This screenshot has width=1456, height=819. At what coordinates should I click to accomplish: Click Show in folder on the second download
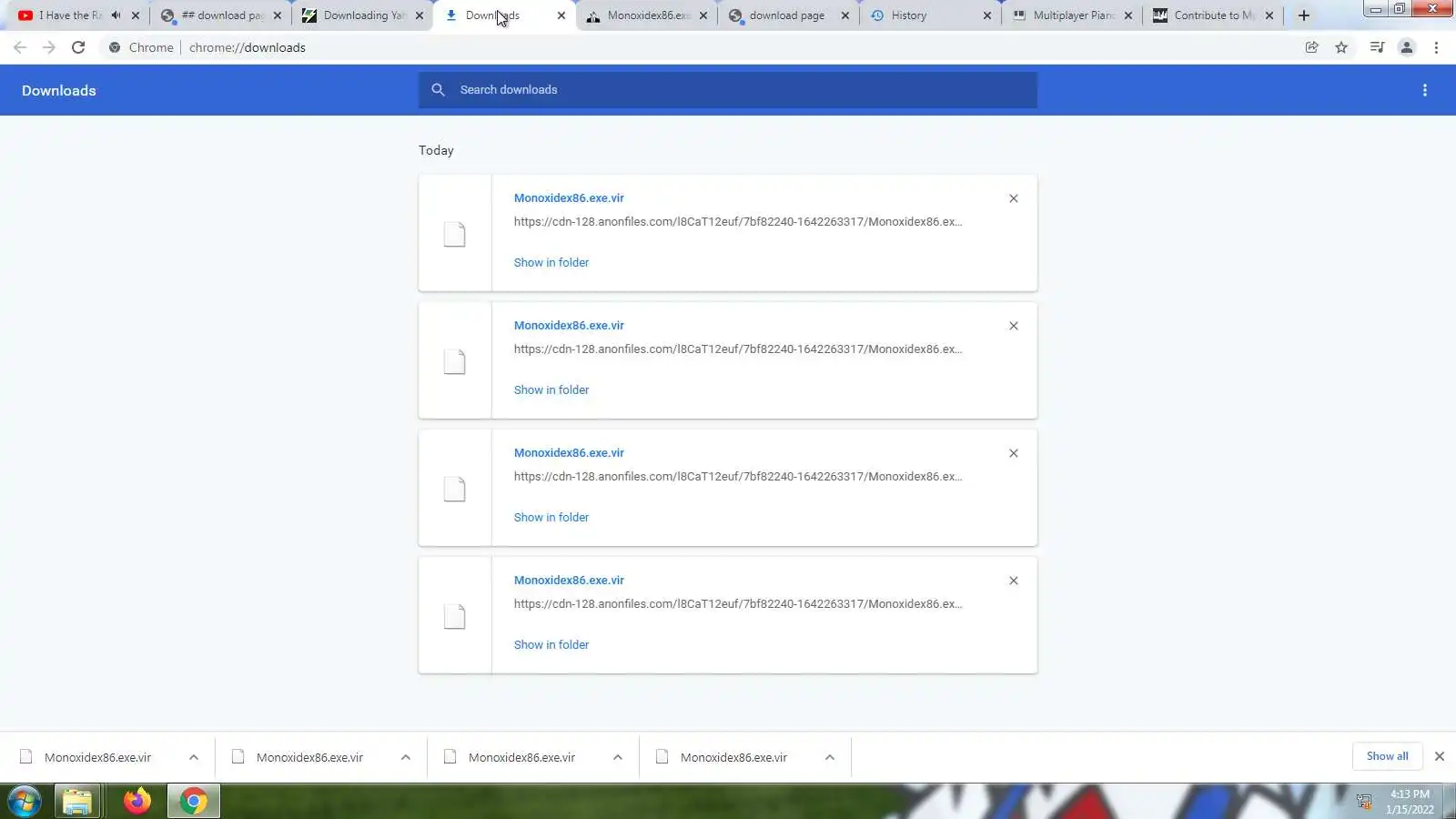551,389
